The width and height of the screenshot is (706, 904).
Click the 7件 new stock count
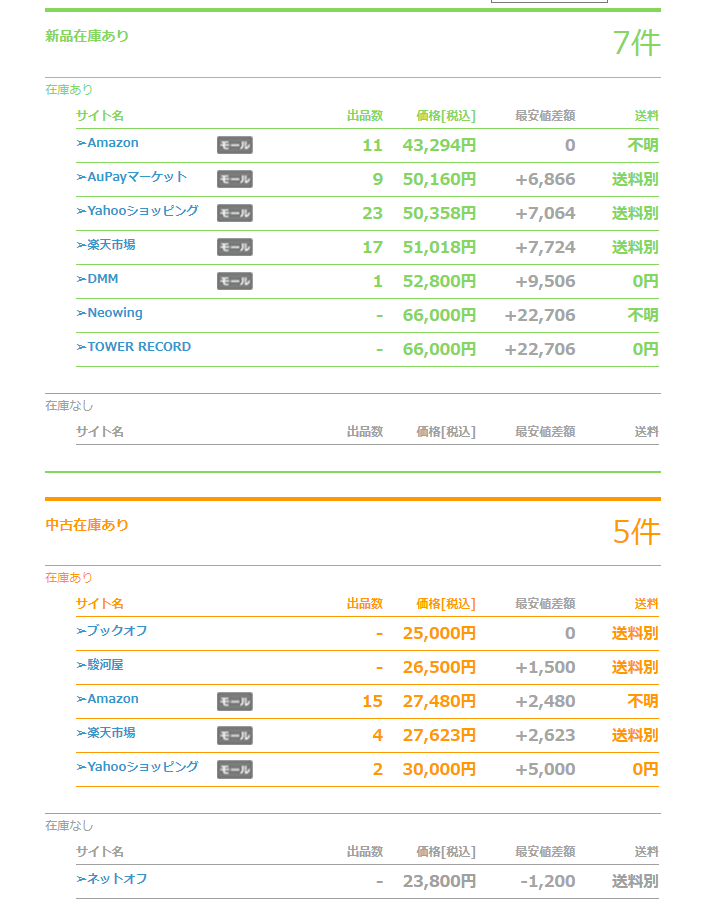click(636, 43)
